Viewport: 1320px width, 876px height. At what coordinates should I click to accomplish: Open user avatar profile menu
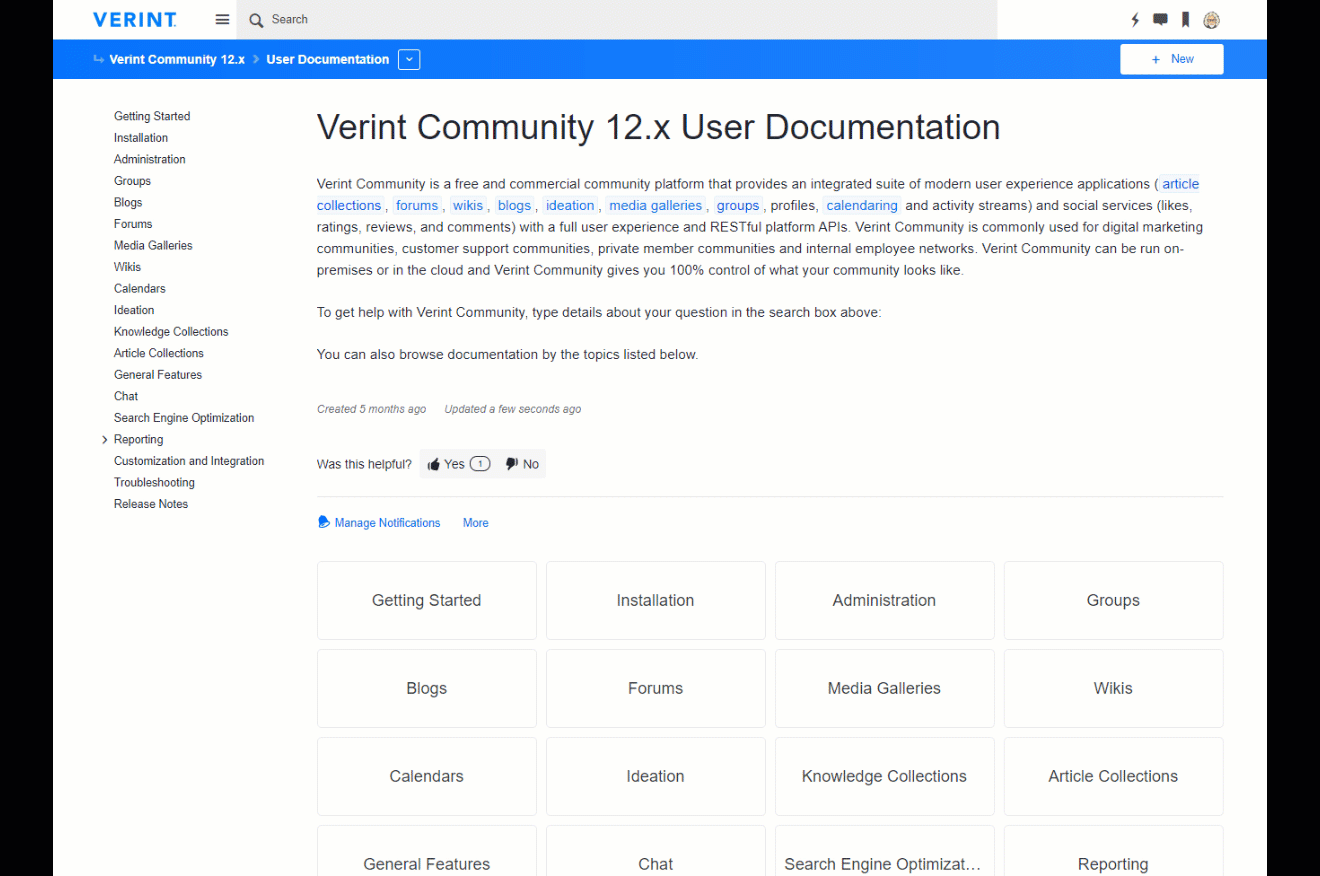pyautogui.click(x=1211, y=20)
